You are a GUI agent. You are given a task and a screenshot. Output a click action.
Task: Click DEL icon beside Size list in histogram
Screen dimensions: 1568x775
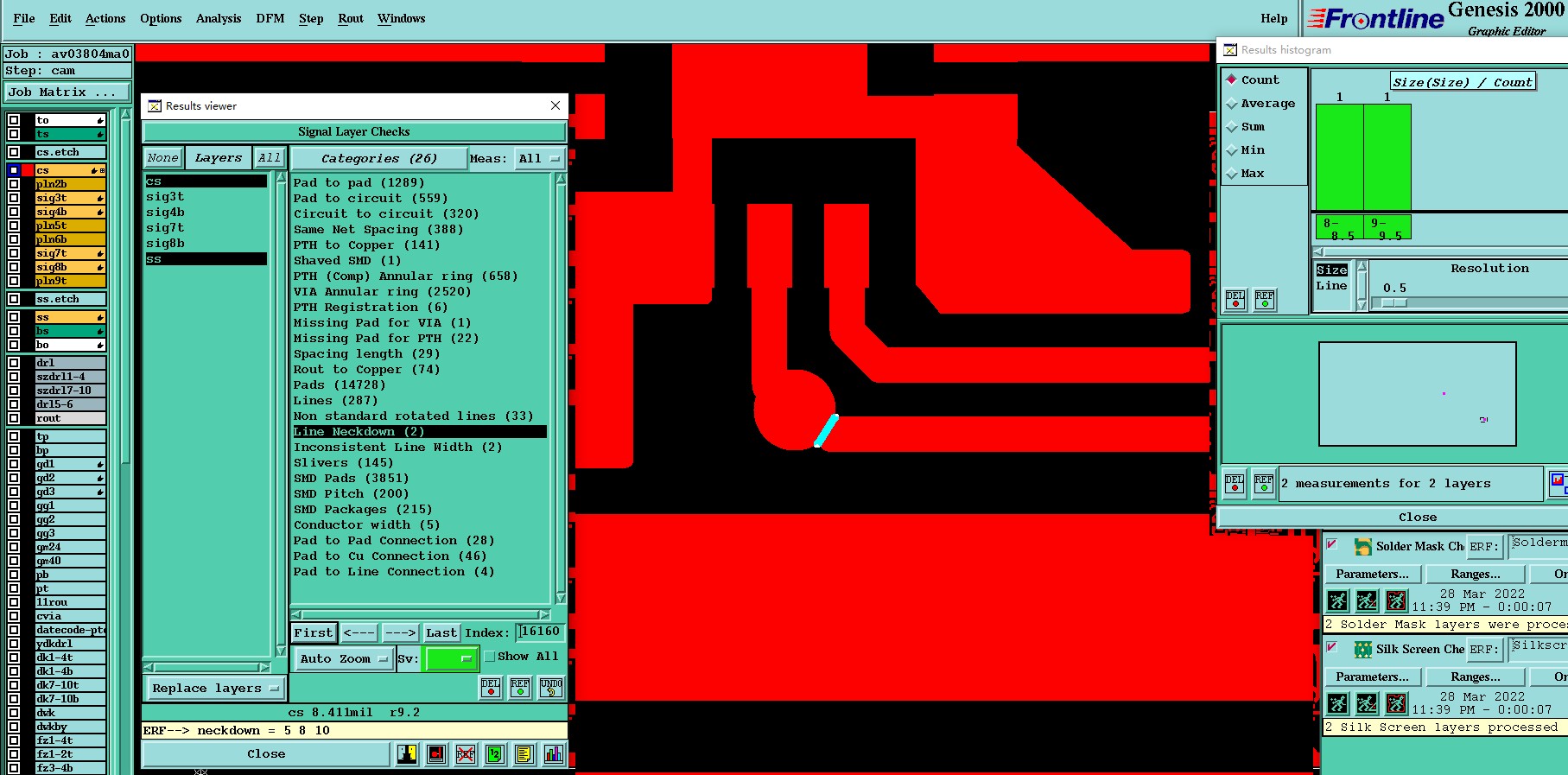tap(1235, 300)
